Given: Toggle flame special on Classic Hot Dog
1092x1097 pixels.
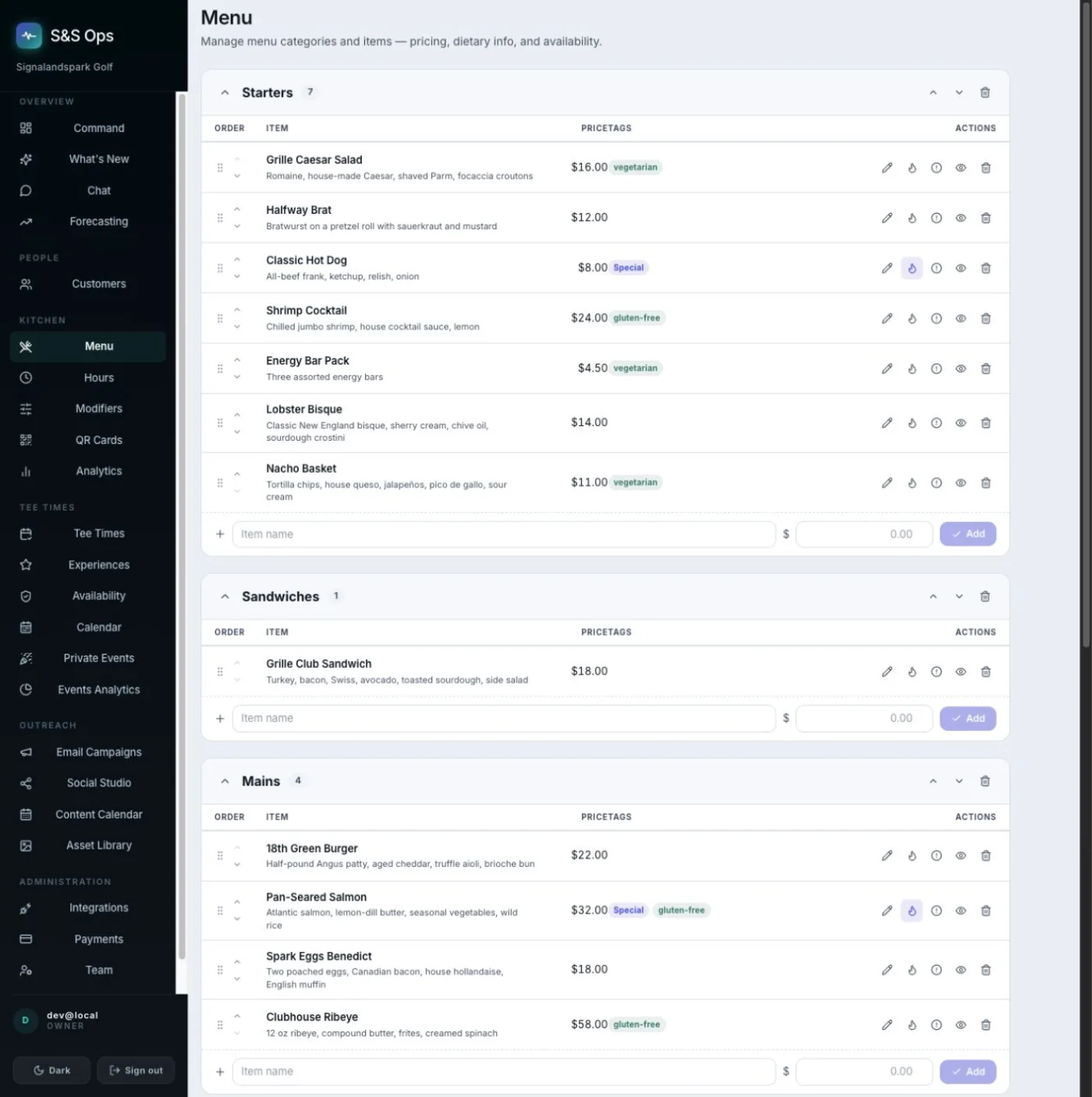Looking at the screenshot, I should pos(912,268).
